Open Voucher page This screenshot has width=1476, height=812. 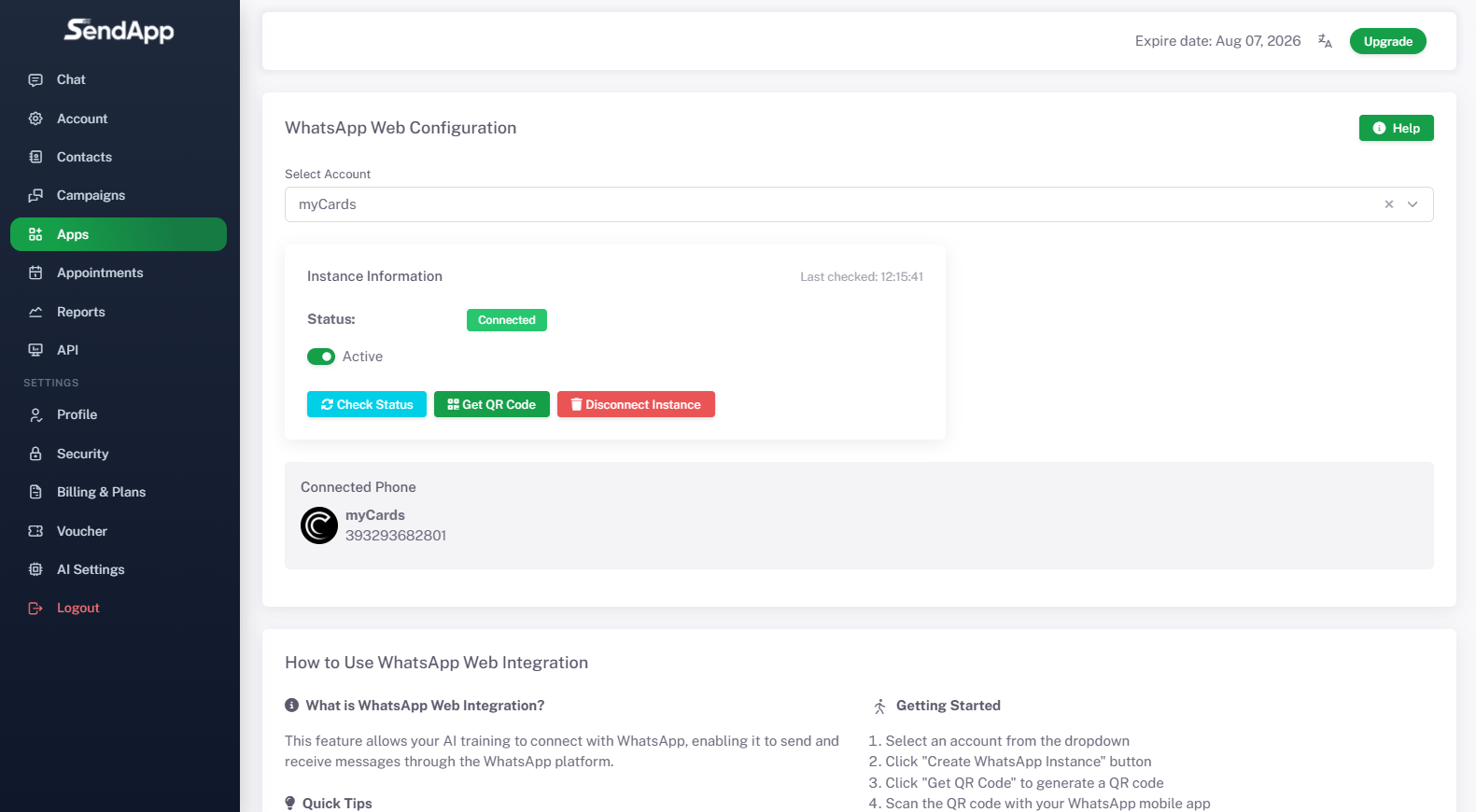click(x=119, y=531)
